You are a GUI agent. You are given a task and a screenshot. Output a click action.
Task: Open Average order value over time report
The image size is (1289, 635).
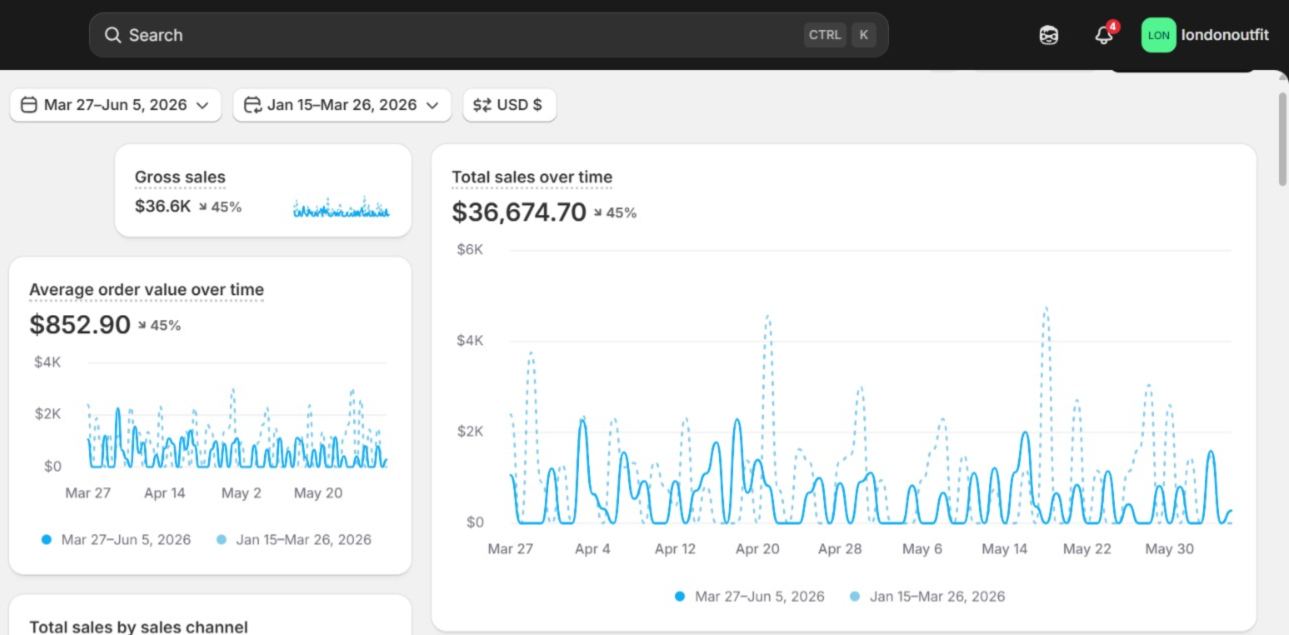146,290
